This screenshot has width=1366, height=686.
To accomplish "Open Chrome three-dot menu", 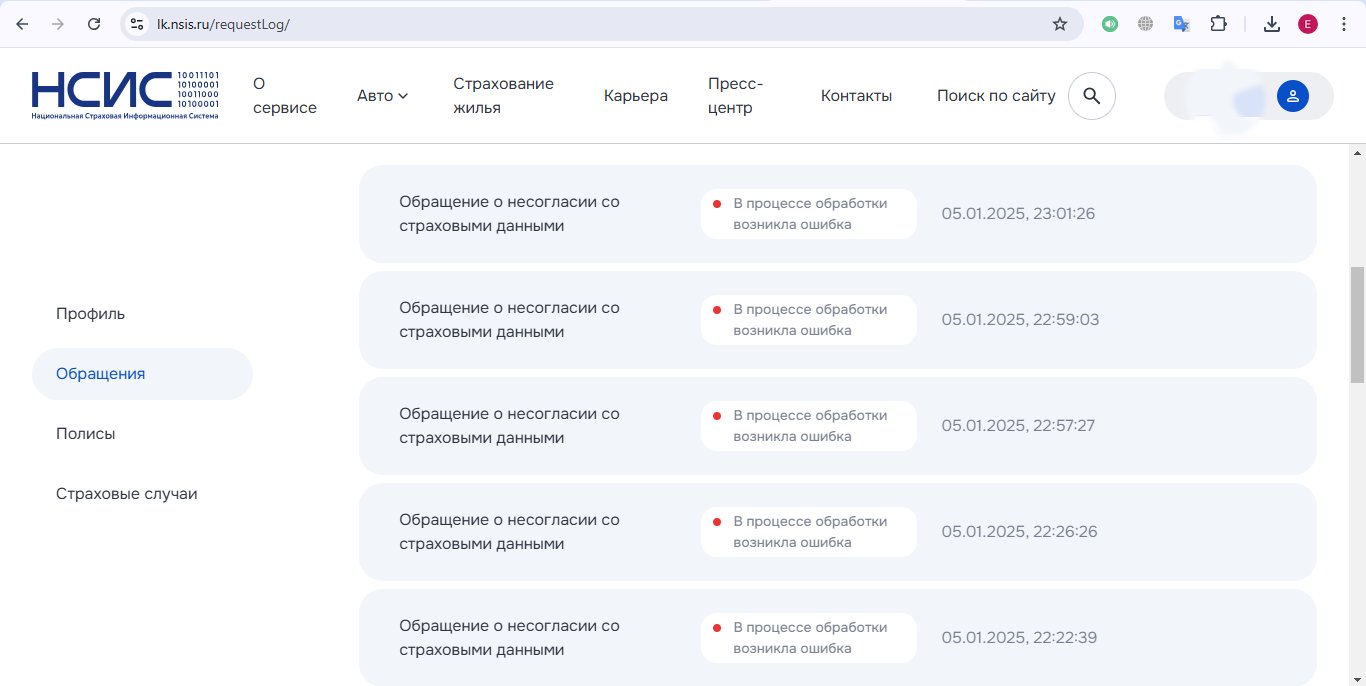I will (1344, 24).
